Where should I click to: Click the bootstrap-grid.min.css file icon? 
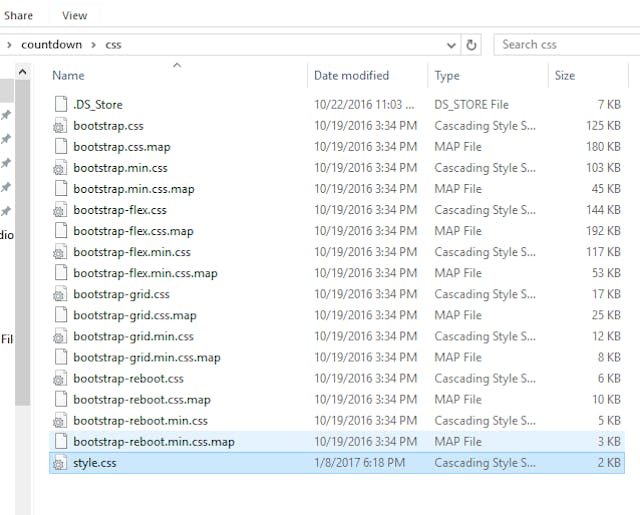60,336
